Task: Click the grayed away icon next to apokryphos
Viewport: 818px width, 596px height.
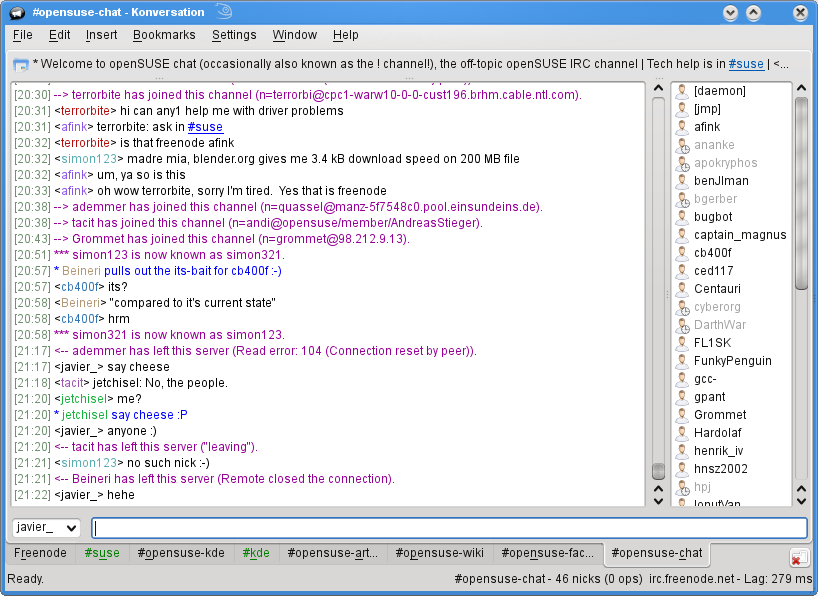Action: tap(684, 162)
